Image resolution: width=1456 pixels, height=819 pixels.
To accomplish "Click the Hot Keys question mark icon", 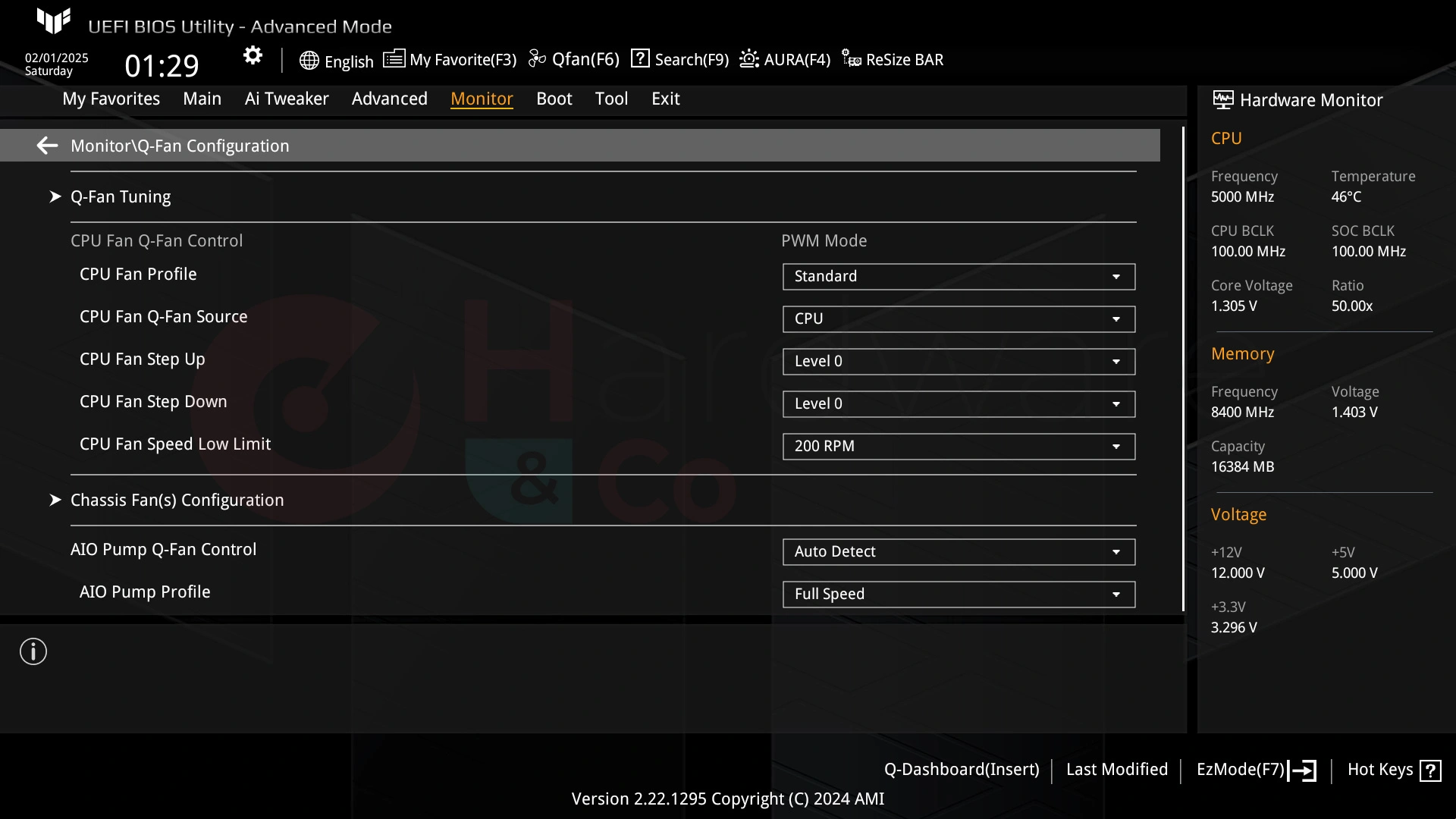I will pyautogui.click(x=1430, y=770).
